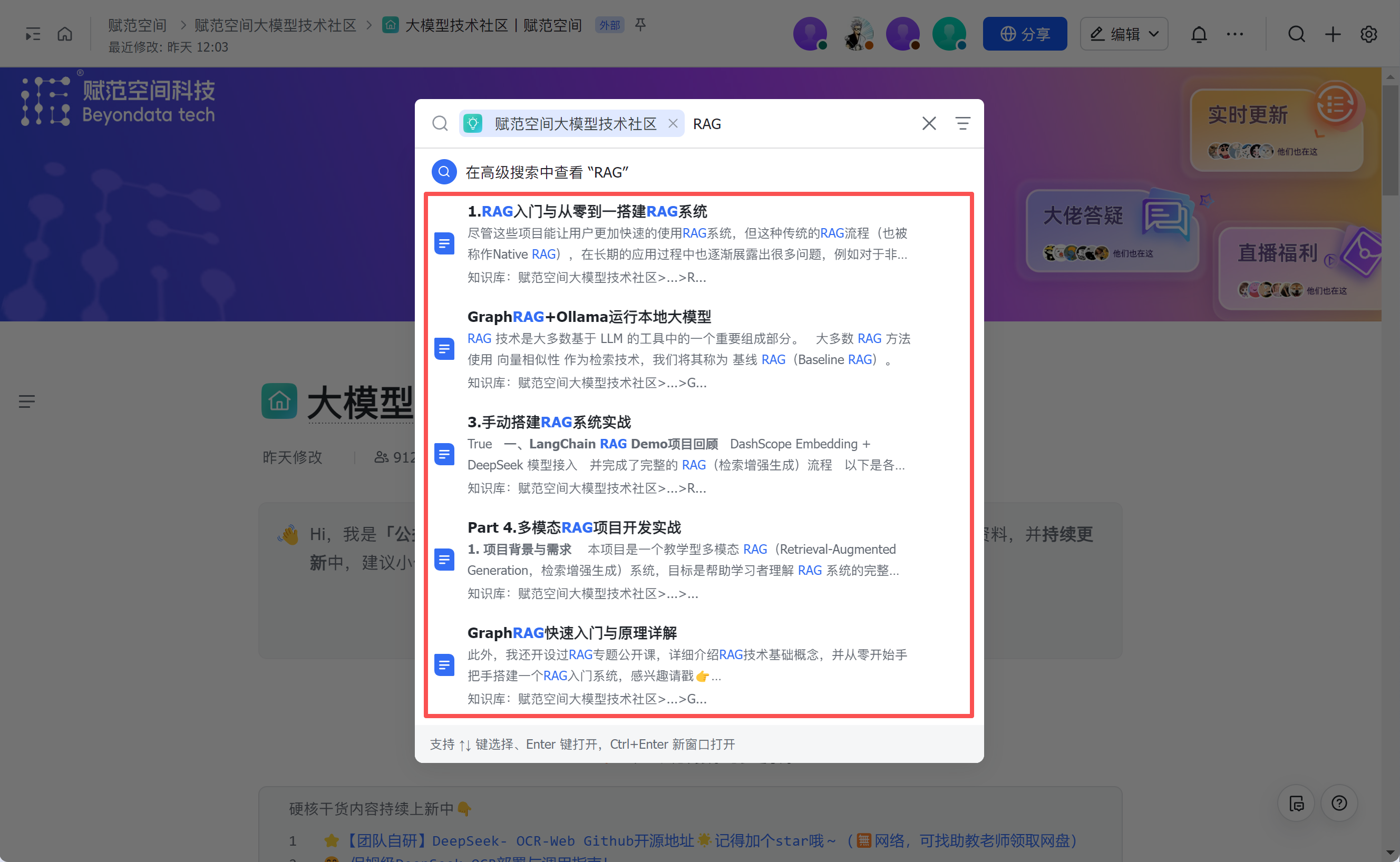Click the search input containing RAG

[800, 124]
